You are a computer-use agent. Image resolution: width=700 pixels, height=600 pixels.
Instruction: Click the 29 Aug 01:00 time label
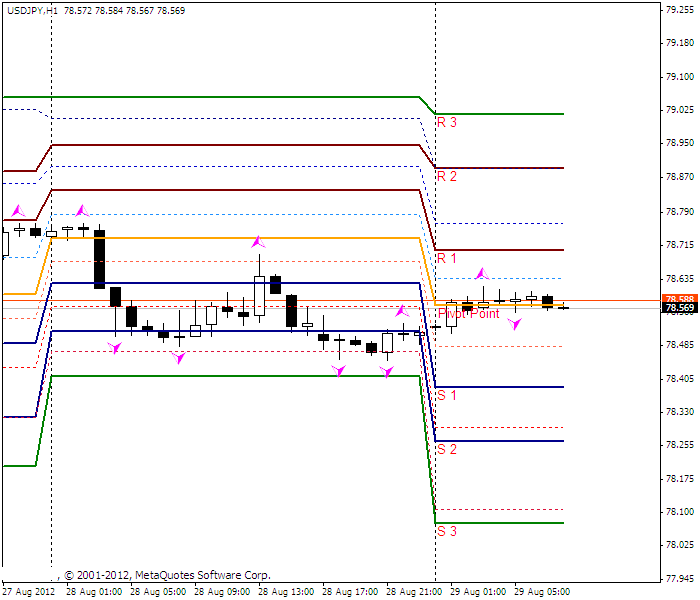point(478,592)
